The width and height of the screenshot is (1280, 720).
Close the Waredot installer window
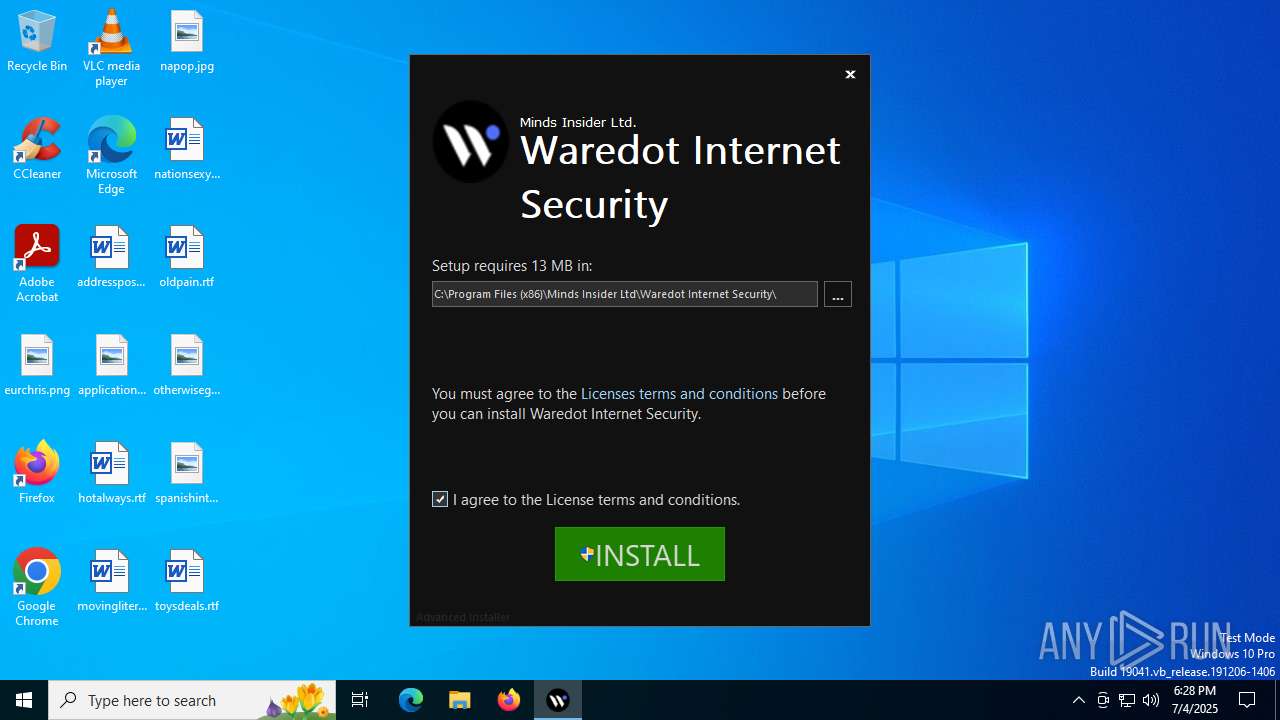pos(850,74)
